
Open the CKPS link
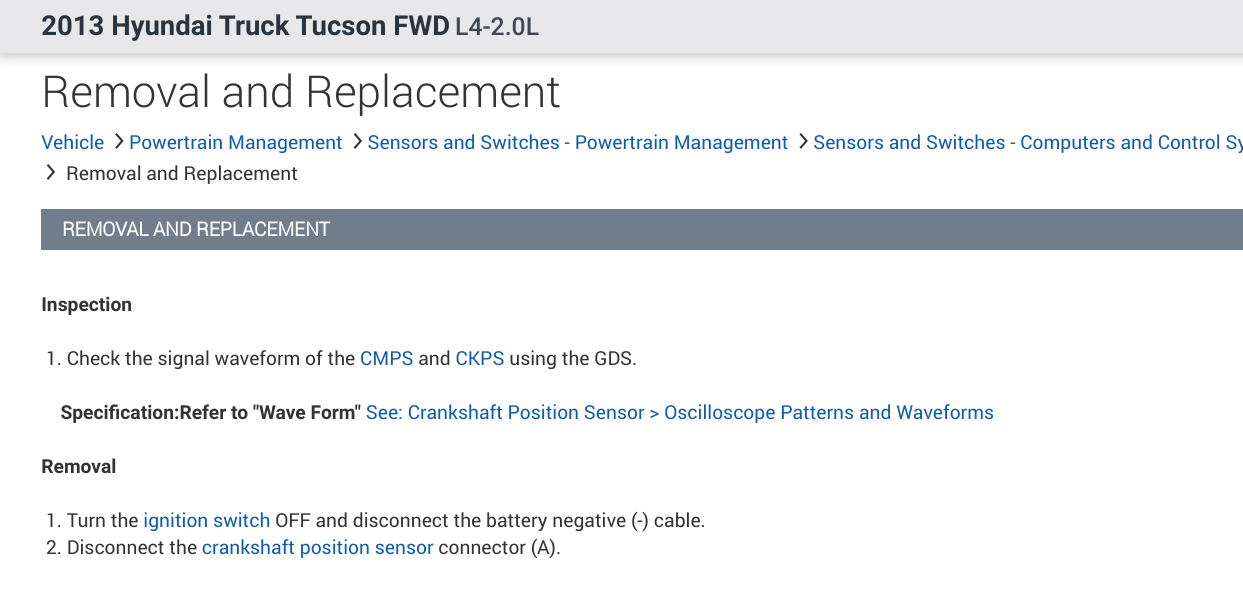click(479, 358)
